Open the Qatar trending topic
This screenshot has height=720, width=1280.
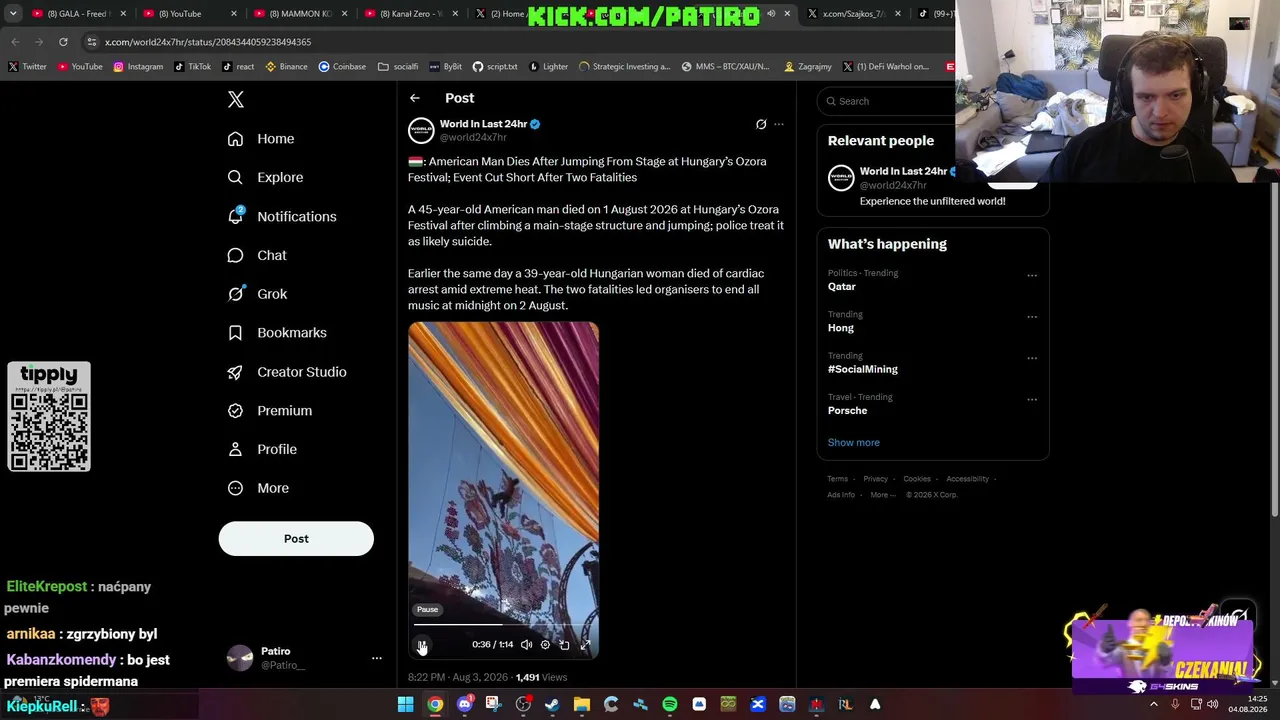coord(842,287)
